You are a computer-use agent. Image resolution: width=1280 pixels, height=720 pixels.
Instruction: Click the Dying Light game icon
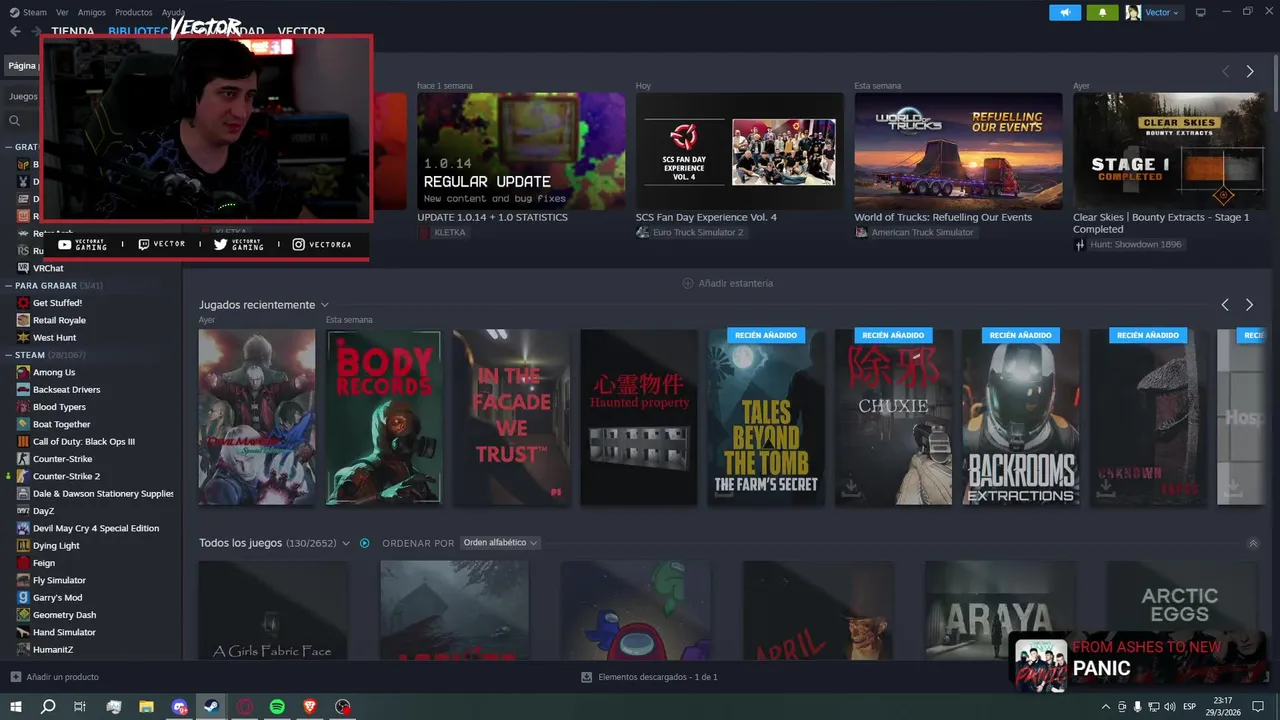(x=23, y=546)
